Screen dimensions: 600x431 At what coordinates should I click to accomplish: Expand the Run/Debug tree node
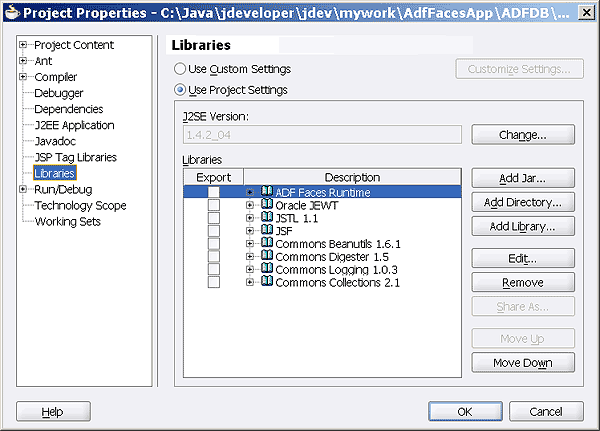[x=23, y=190]
